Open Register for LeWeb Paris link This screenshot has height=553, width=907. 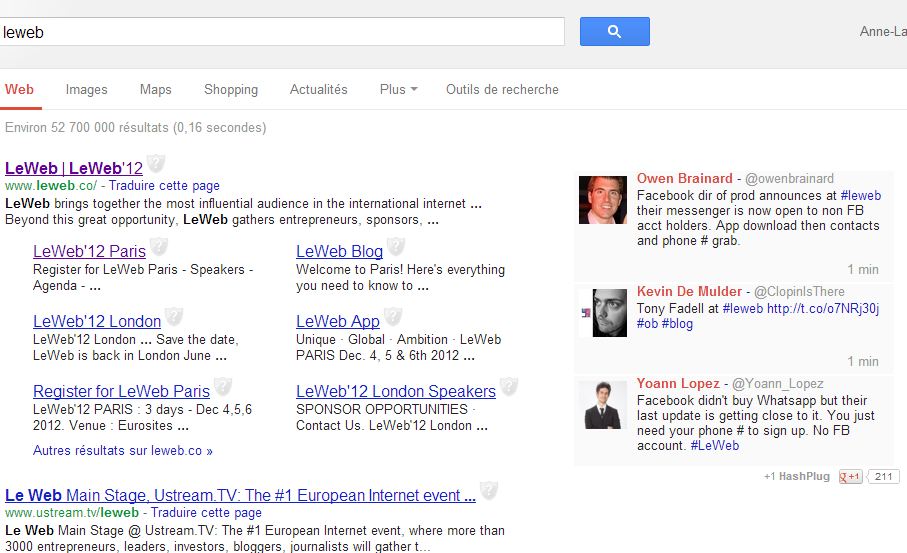coord(121,392)
